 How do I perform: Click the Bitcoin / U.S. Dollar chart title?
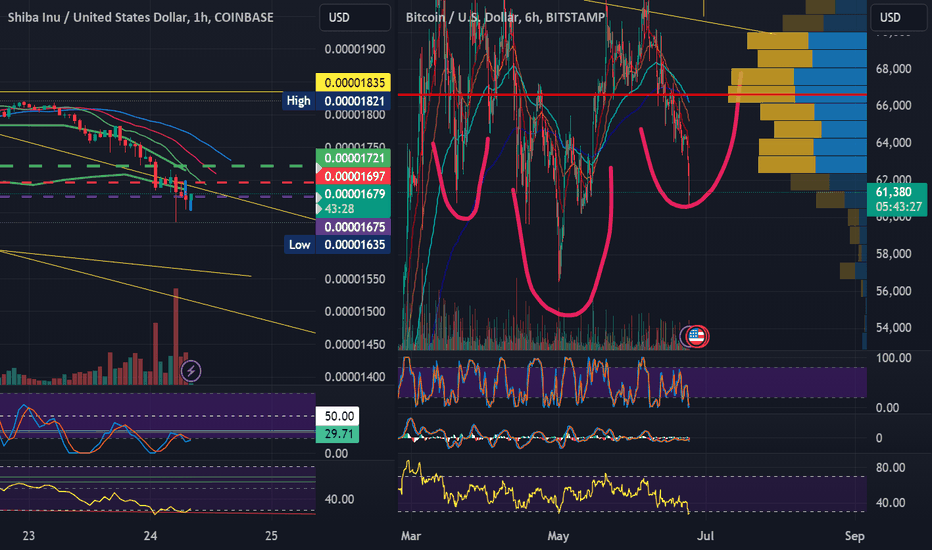tap(505, 17)
